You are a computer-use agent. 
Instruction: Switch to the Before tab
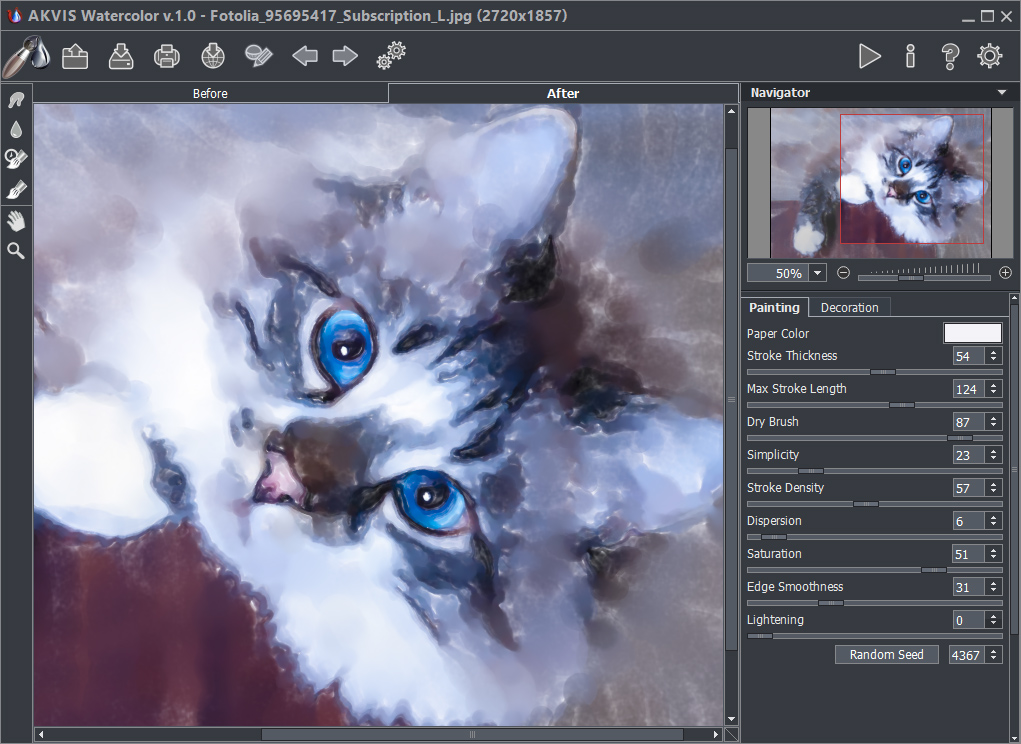210,92
